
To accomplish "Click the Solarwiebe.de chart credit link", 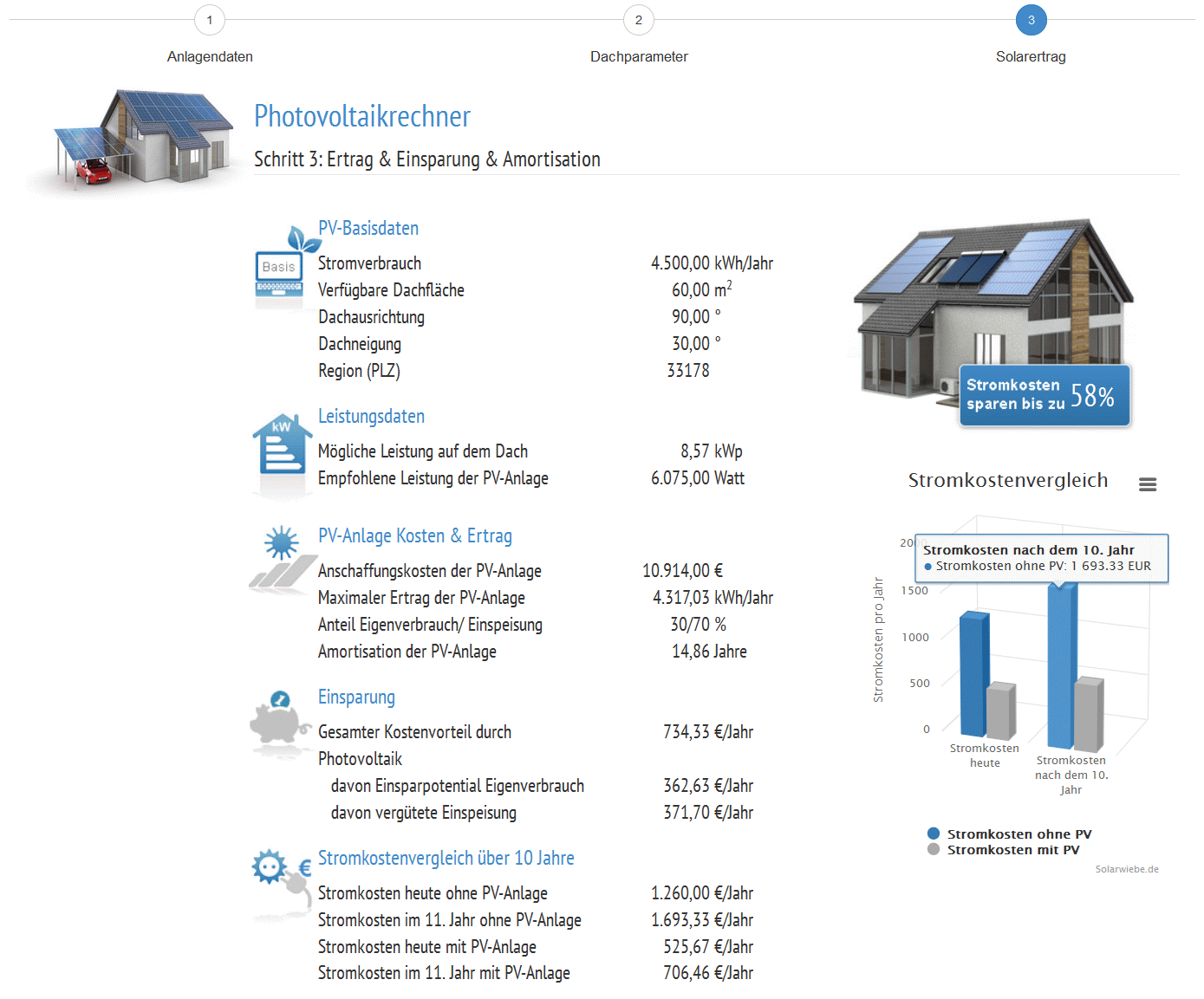I will point(1126,869).
